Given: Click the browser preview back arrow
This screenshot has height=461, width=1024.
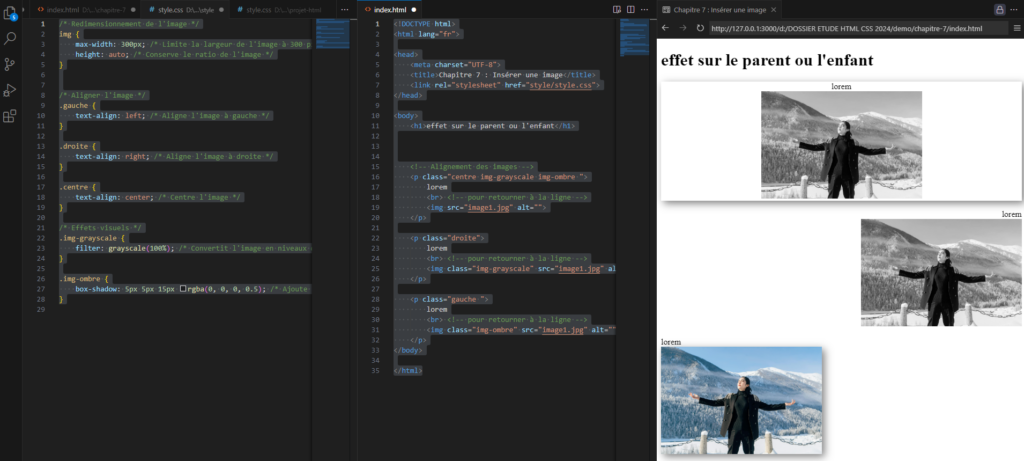Looking at the screenshot, I should 667,28.
